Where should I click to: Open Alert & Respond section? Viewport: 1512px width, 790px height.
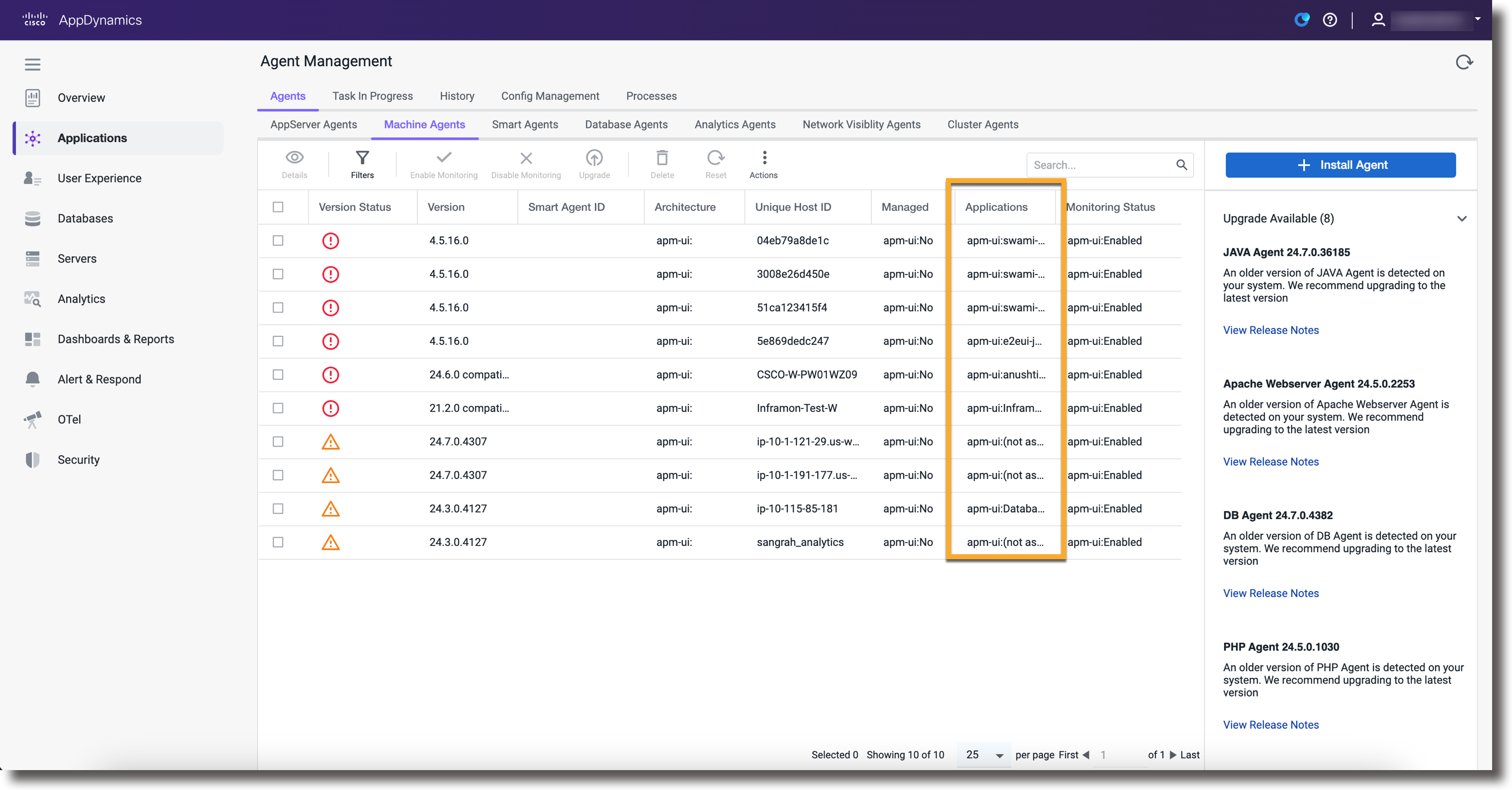[99, 379]
